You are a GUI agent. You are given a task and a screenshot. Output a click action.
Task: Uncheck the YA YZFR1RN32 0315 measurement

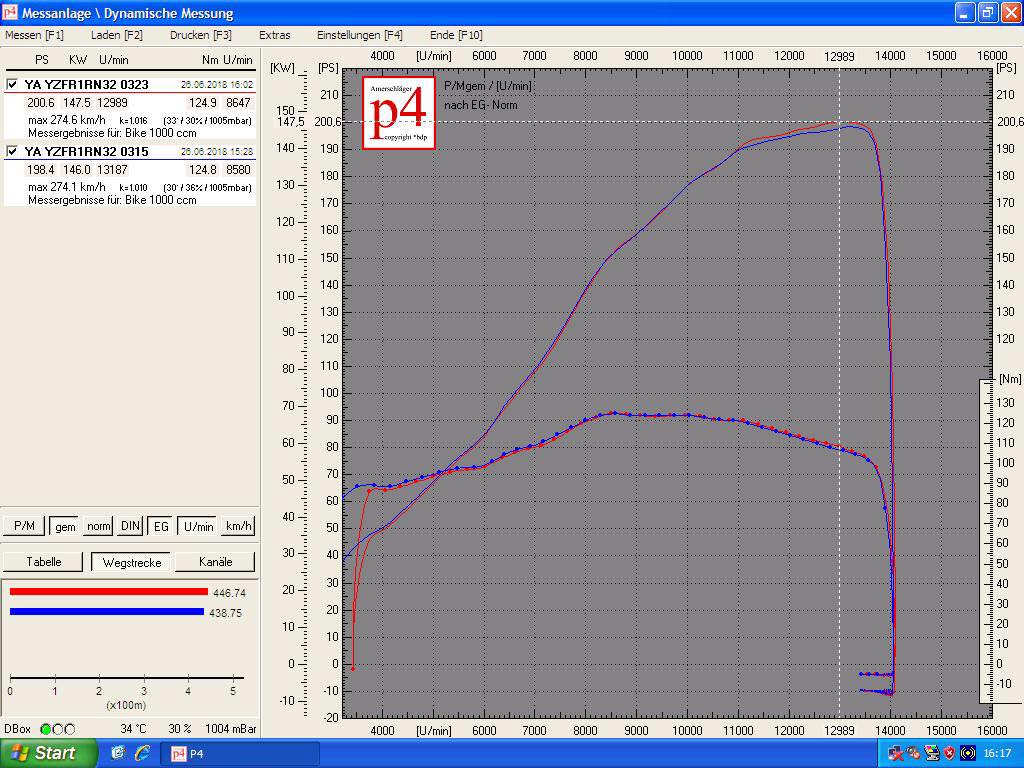point(13,152)
